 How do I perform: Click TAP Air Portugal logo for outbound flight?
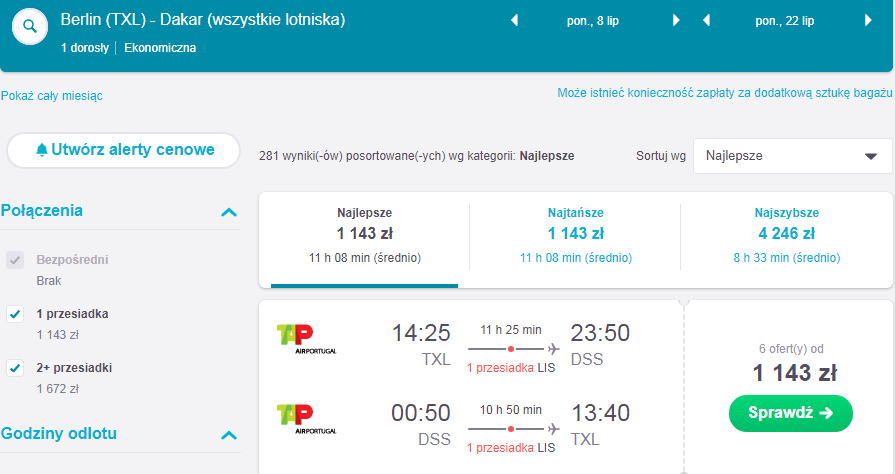click(x=307, y=339)
